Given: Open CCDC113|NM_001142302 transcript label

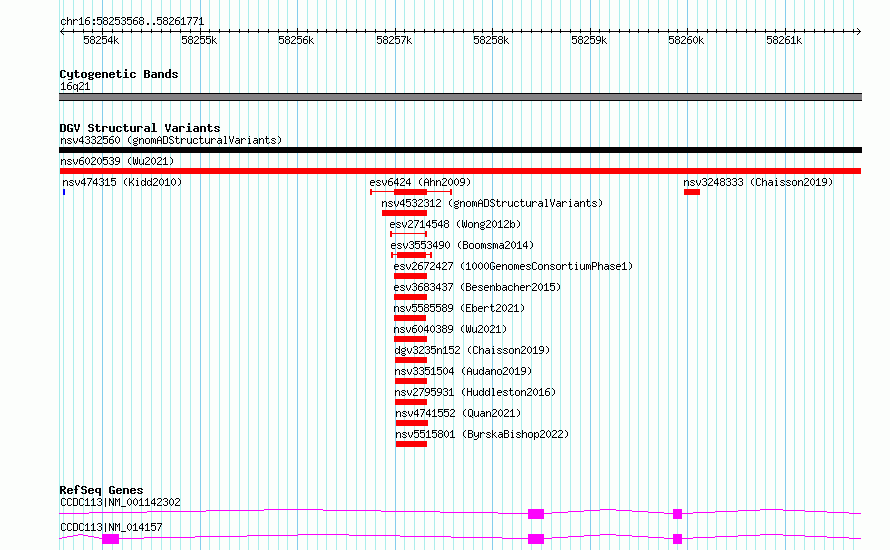Looking at the screenshot, I should click(120, 502).
